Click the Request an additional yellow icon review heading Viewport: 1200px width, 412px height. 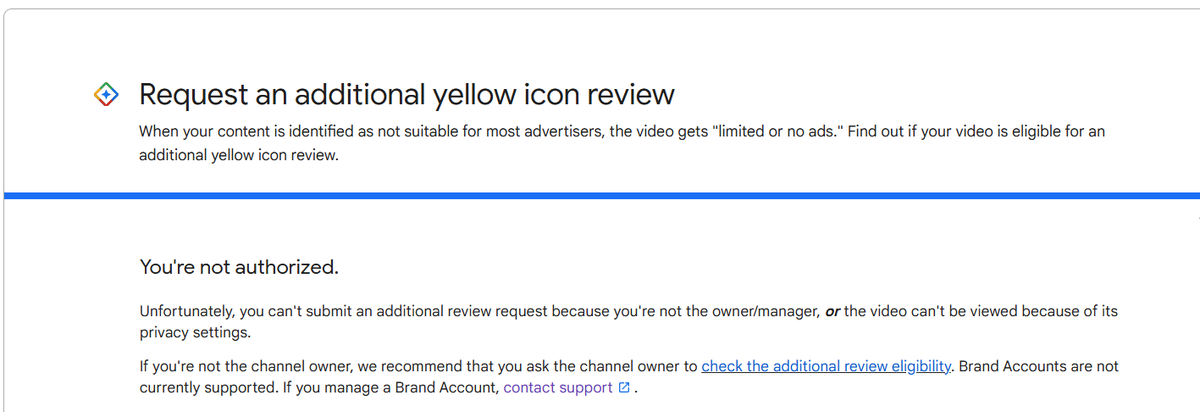(x=407, y=95)
